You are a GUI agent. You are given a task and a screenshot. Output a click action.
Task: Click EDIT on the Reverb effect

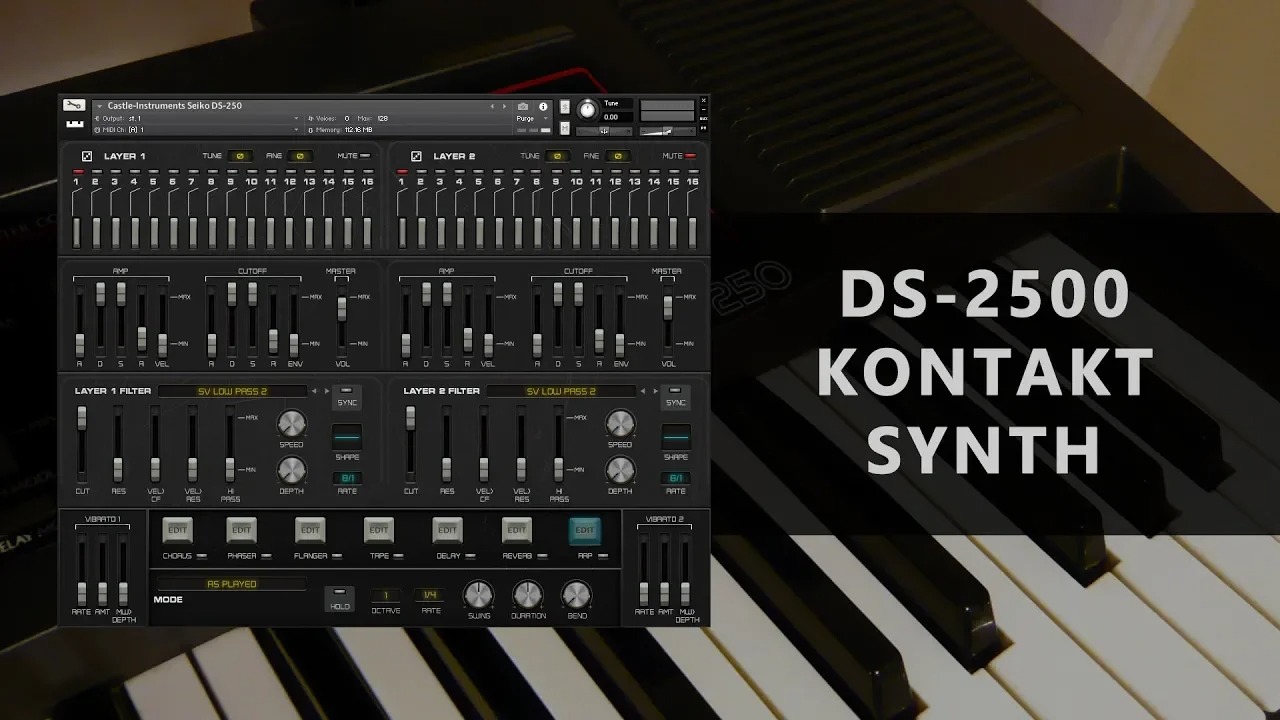517,529
